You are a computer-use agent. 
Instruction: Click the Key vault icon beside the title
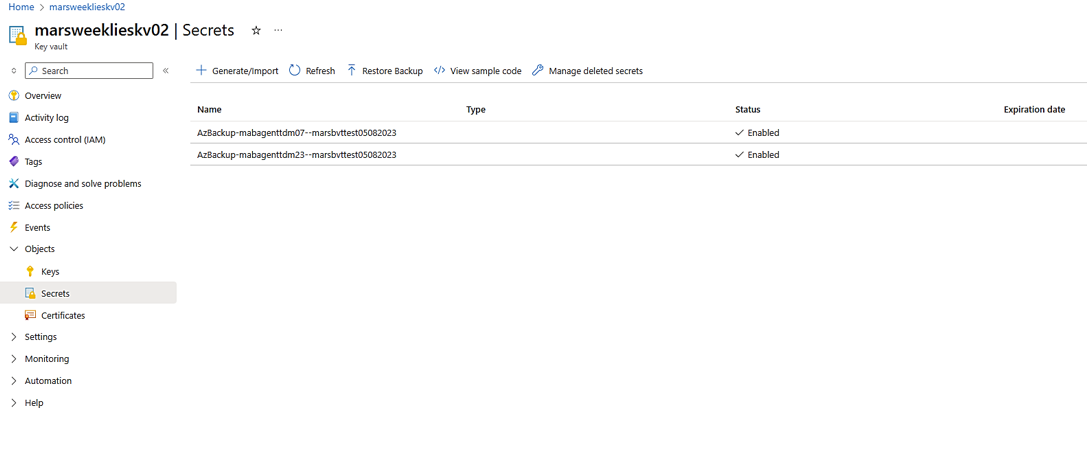tap(18, 35)
